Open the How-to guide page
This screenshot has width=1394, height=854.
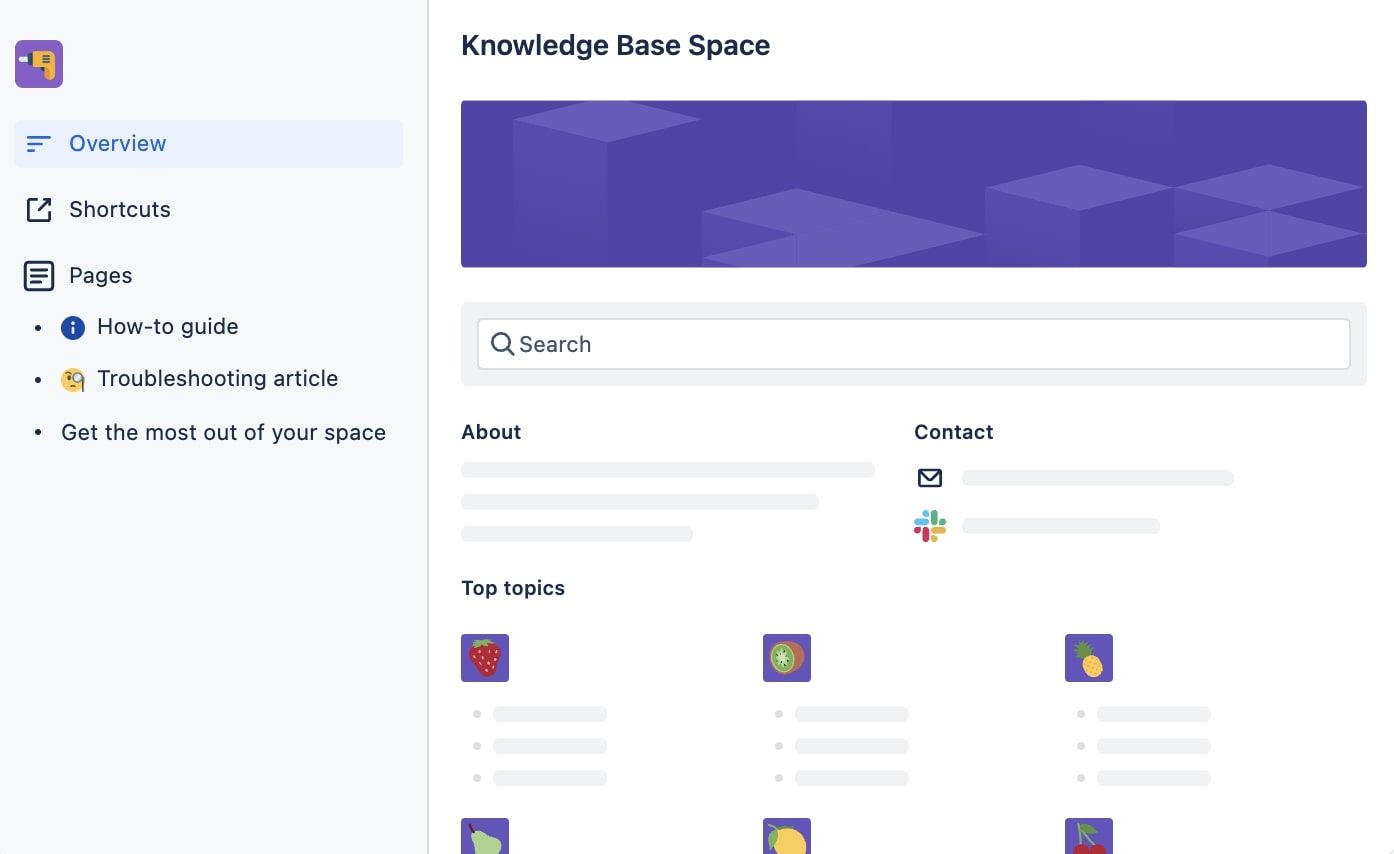[167, 326]
